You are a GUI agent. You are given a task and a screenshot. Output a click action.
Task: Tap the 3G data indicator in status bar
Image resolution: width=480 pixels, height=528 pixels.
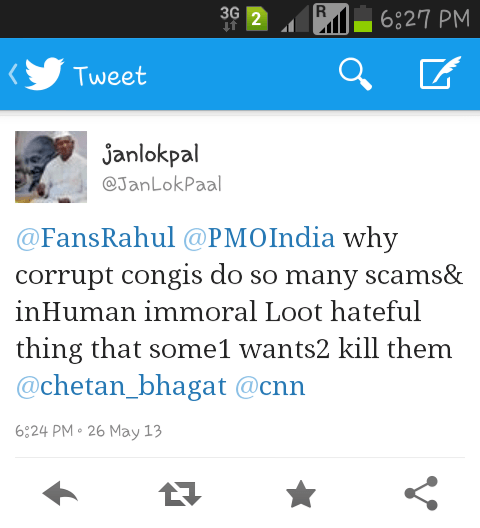[x=230, y=19]
